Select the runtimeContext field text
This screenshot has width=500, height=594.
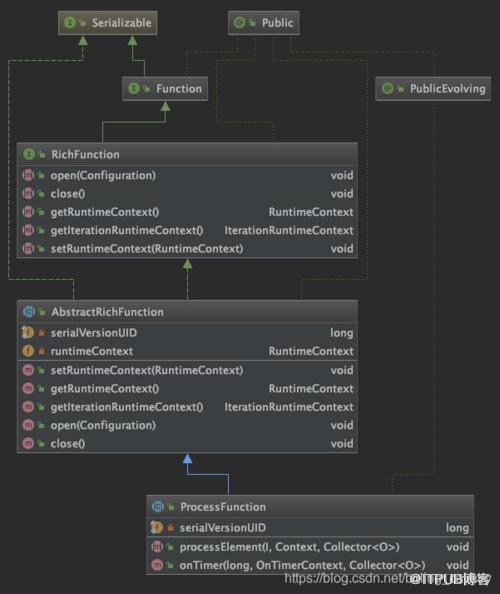[x=92, y=351]
